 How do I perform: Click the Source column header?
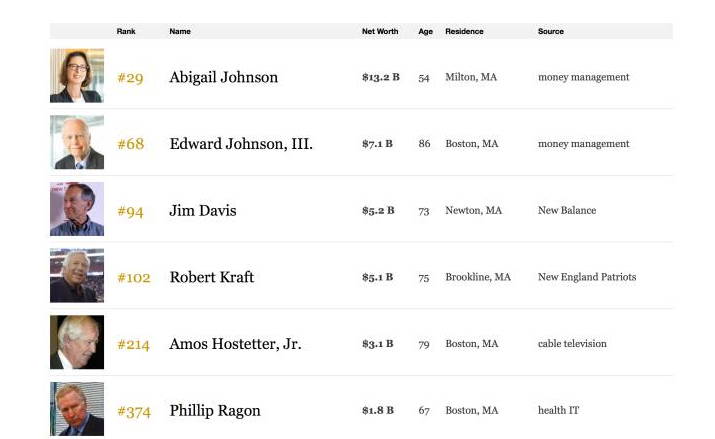pyautogui.click(x=551, y=32)
